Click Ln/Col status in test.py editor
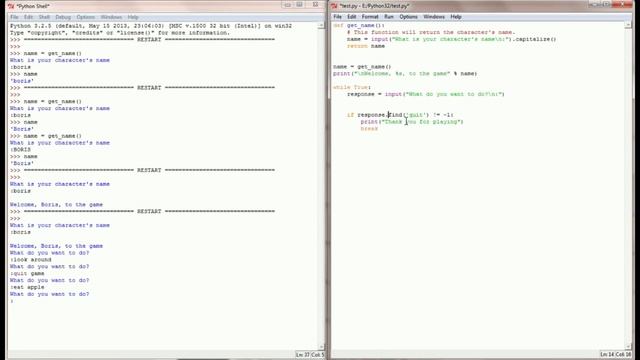640x360 pixels. coord(616,354)
